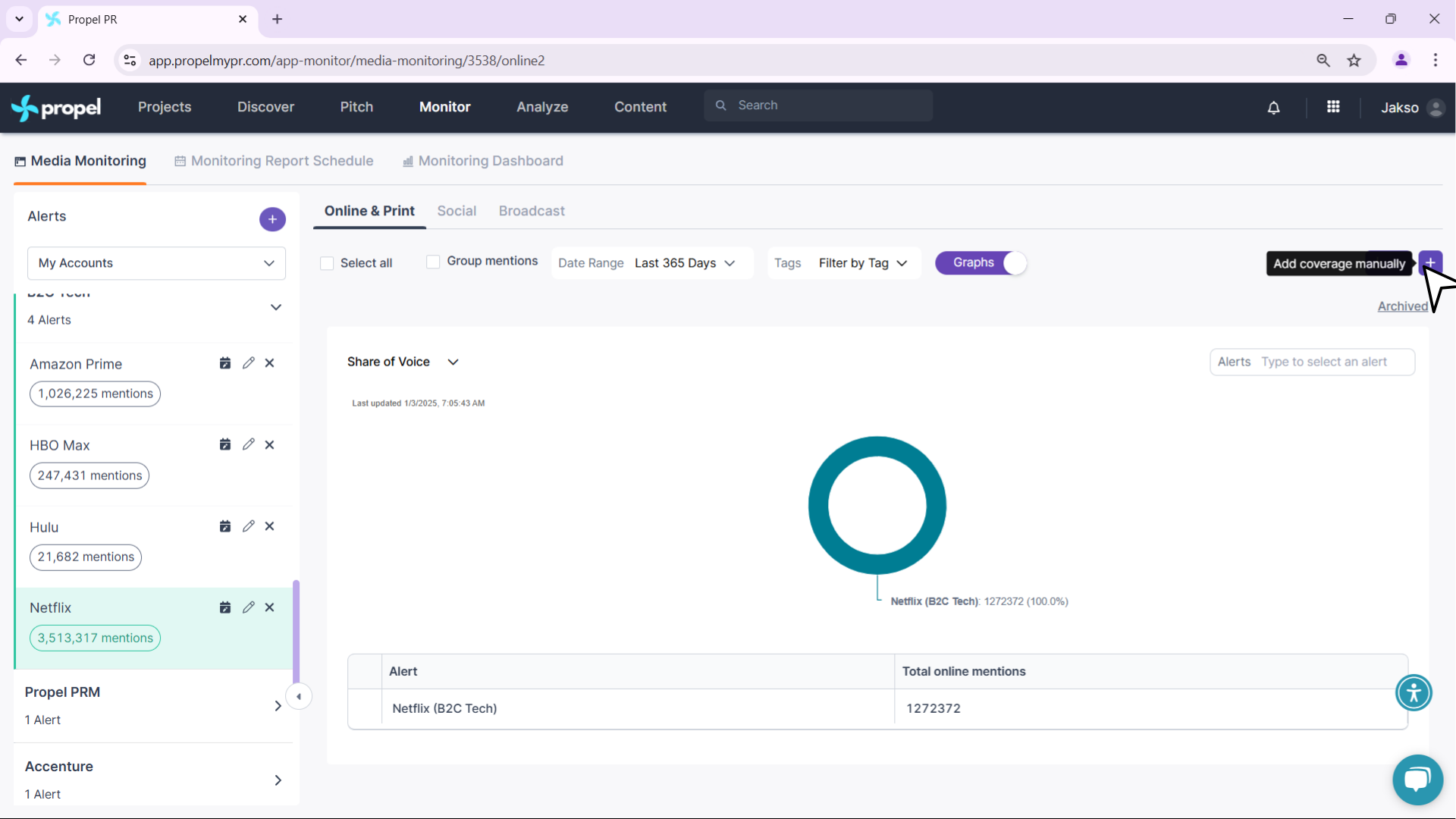Expand the Accenture group
Image resolution: width=1456 pixels, height=819 pixels.
click(278, 780)
